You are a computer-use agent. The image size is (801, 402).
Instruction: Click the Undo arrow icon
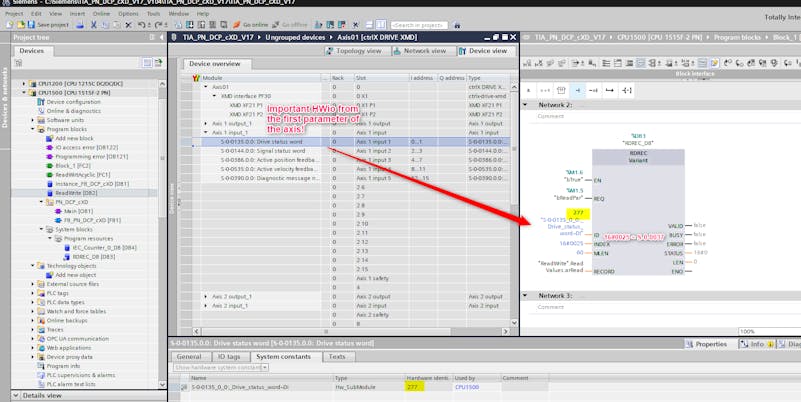coord(142,25)
